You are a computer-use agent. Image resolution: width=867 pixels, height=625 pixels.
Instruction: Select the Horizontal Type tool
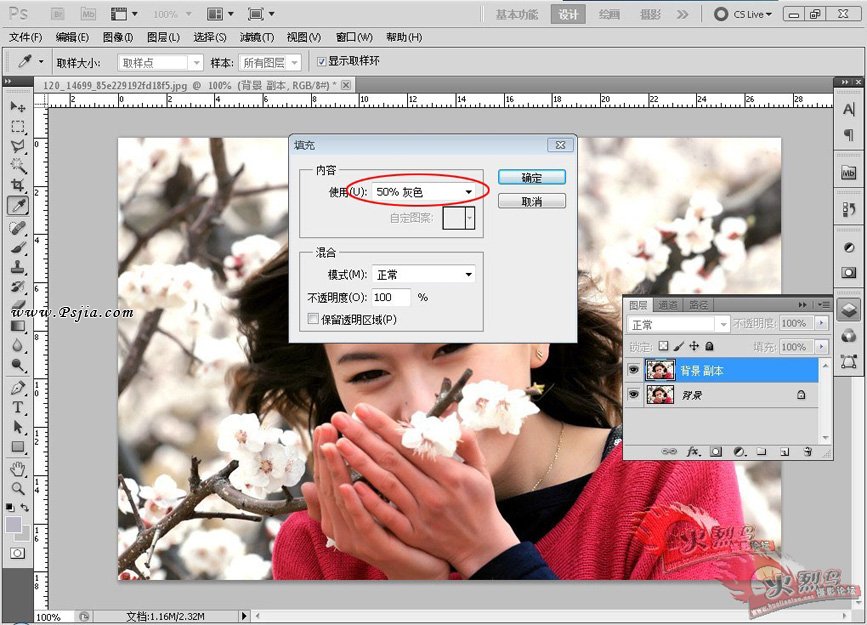coord(18,407)
